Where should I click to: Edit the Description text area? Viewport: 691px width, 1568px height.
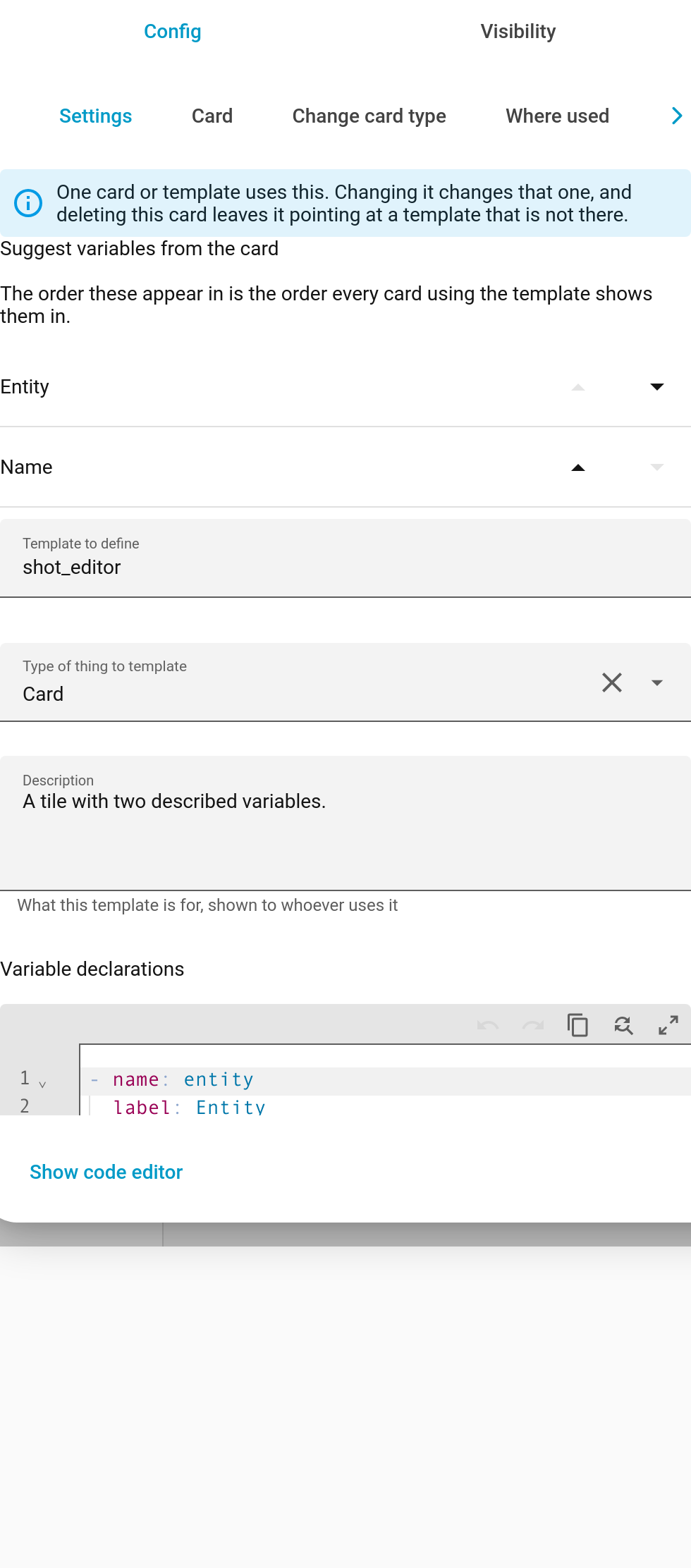[x=345, y=823]
